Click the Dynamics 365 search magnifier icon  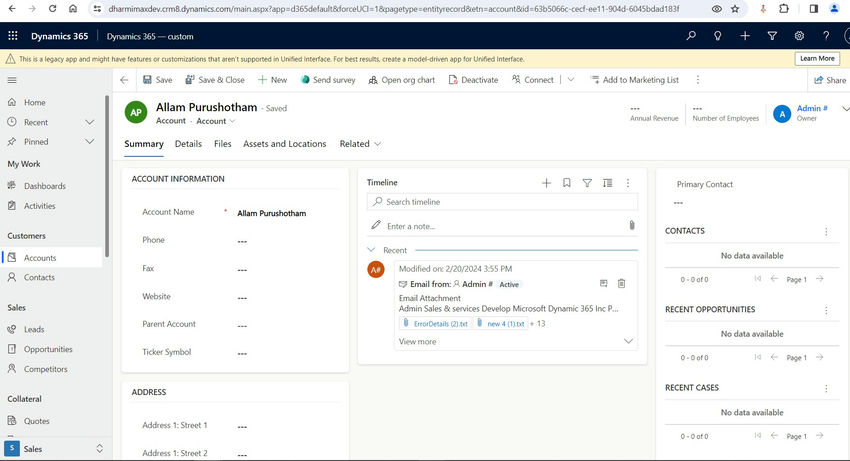(x=691, y=36)
